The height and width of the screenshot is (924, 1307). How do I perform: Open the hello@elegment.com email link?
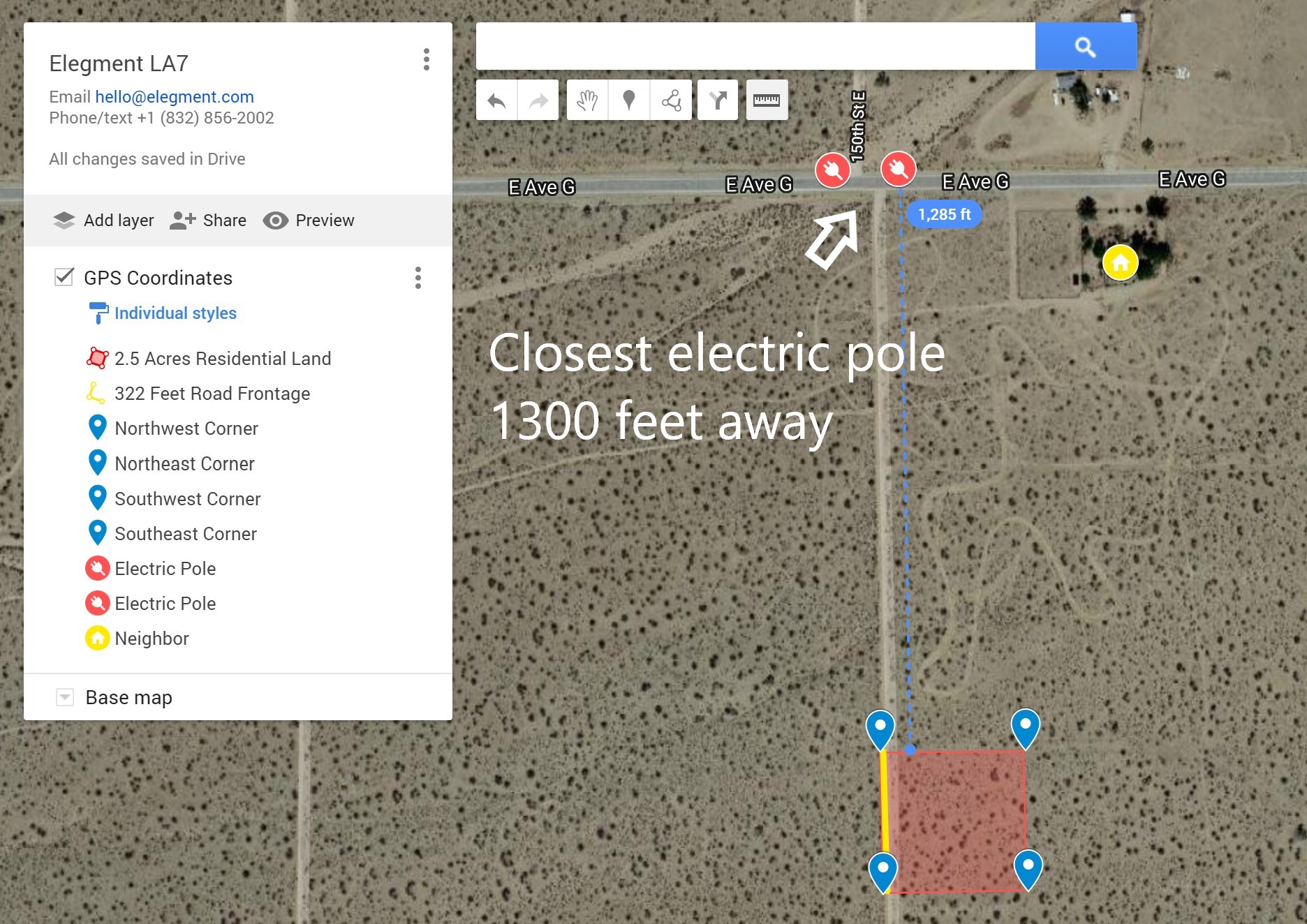pos(175,97)
